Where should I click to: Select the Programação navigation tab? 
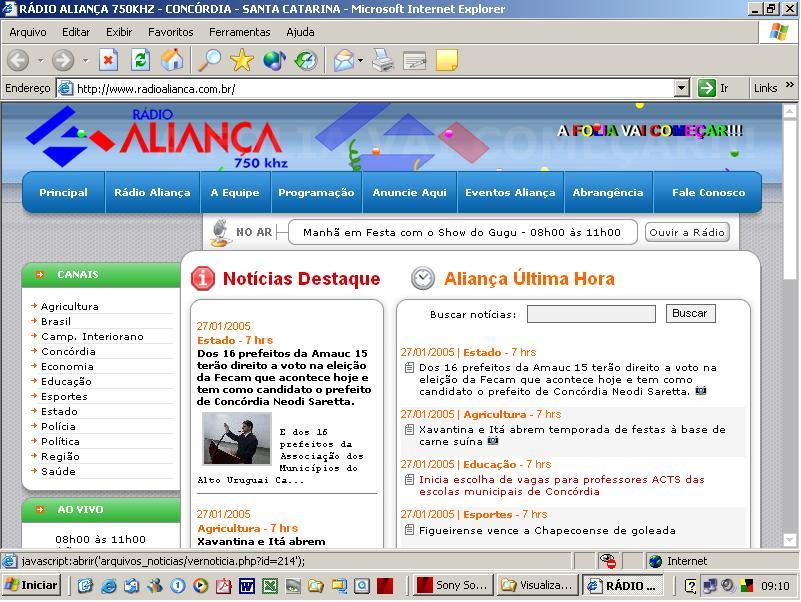tap(316, 193)
